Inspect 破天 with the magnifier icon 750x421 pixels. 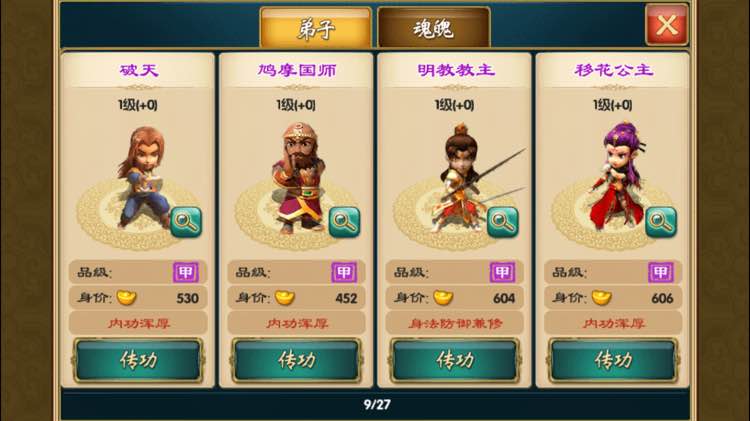pyautogui.click(x=186, y=222)
